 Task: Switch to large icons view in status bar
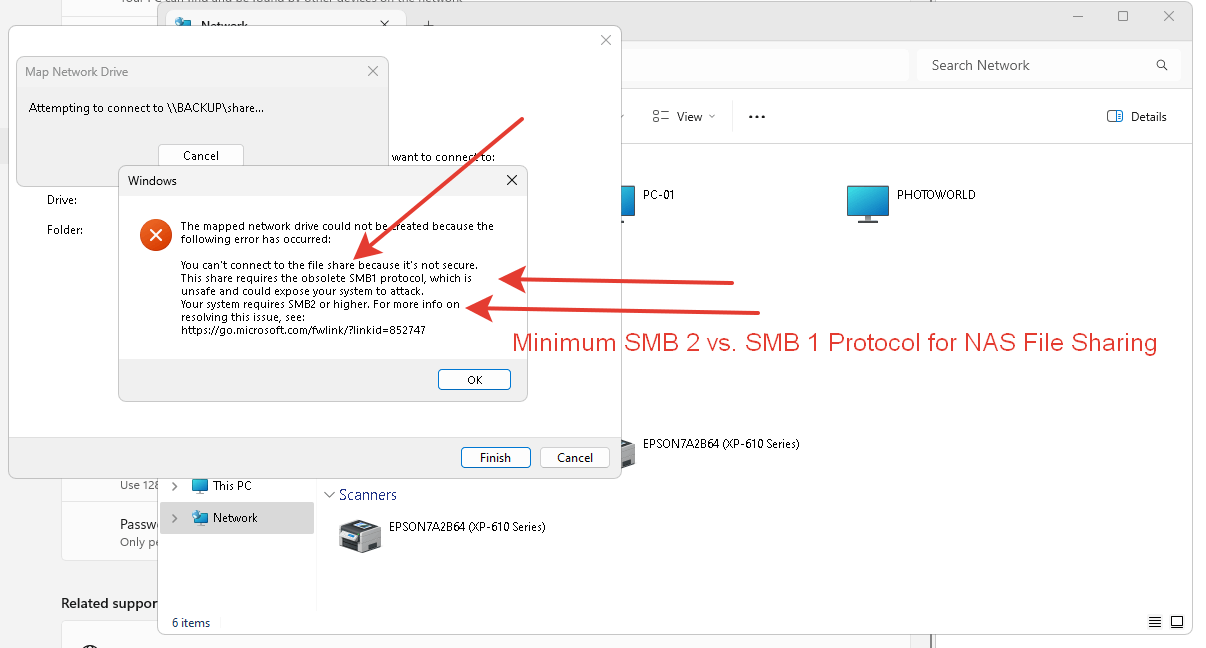1177,622
